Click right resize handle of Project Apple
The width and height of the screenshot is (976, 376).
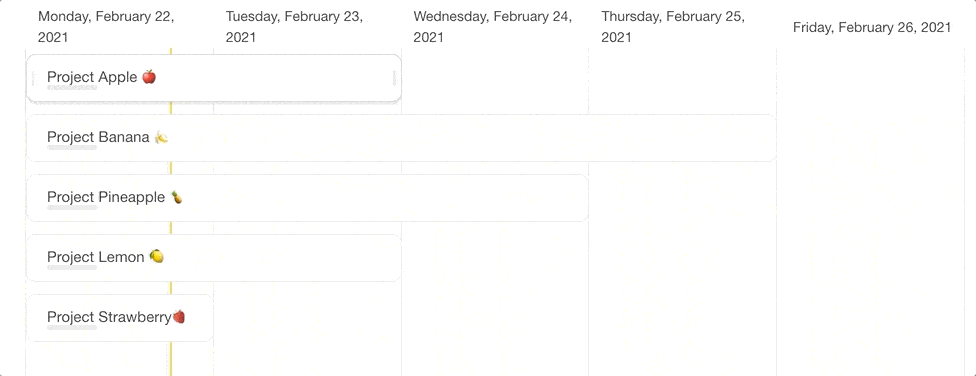tap(395, 78)
